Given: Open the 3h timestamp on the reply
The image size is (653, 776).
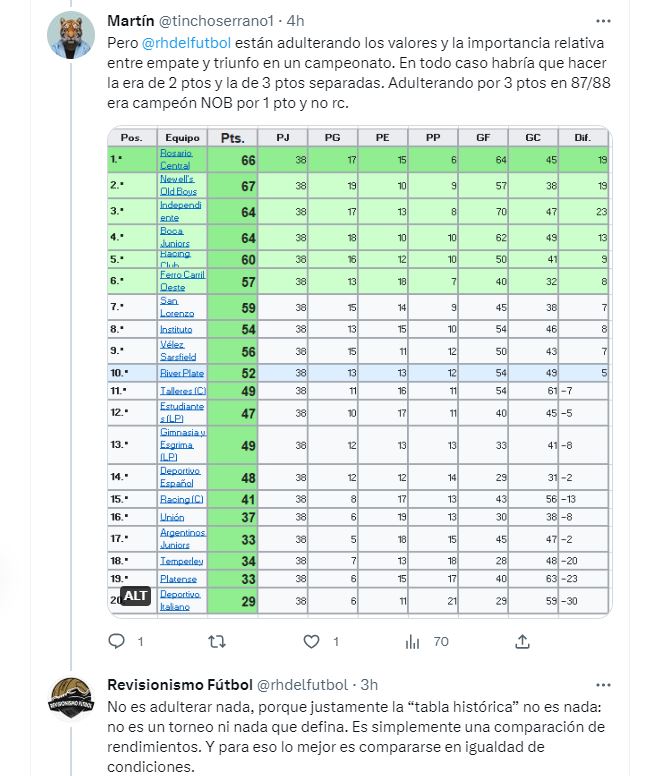Looking at the screenshot, I should coord(369,685).
